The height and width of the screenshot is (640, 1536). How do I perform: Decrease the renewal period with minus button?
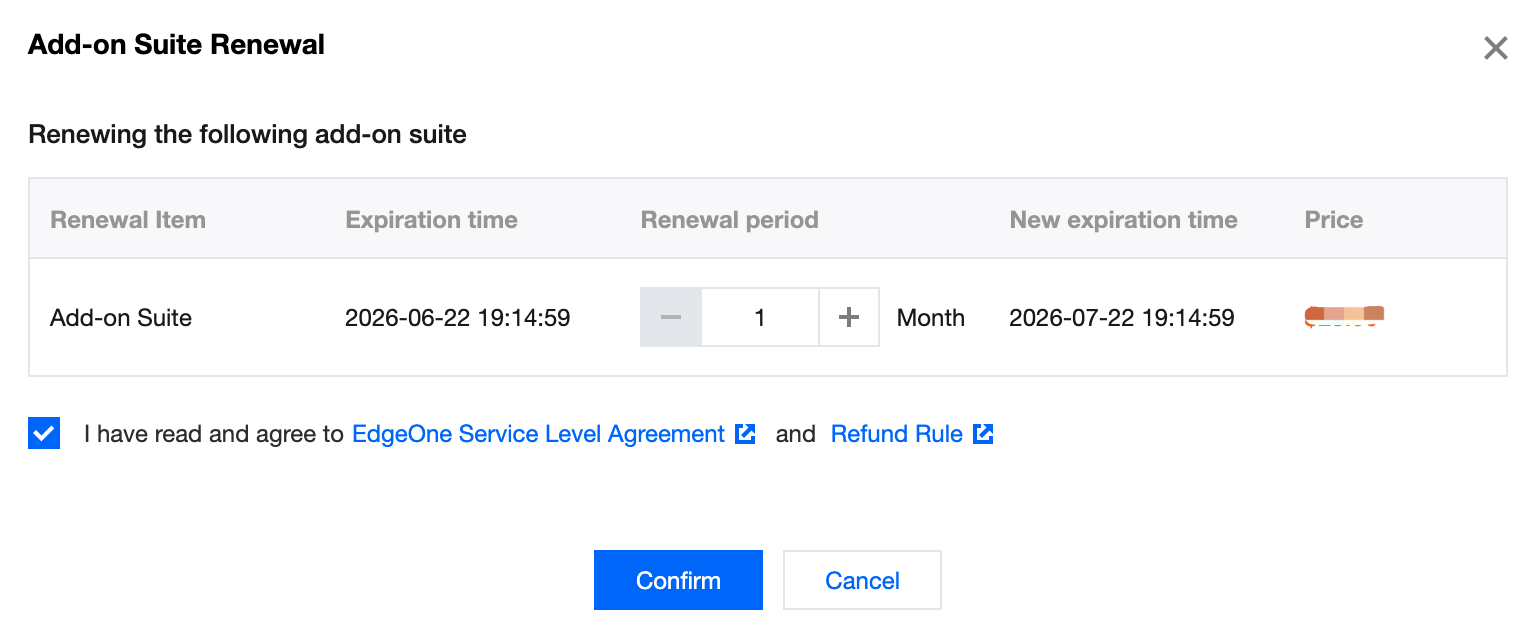point(671,318)
